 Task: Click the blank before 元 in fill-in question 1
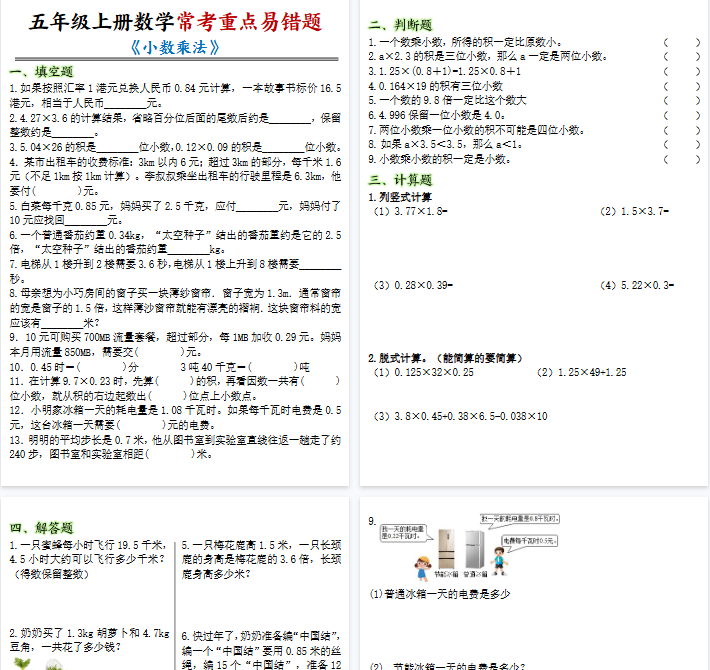point(125,102)
